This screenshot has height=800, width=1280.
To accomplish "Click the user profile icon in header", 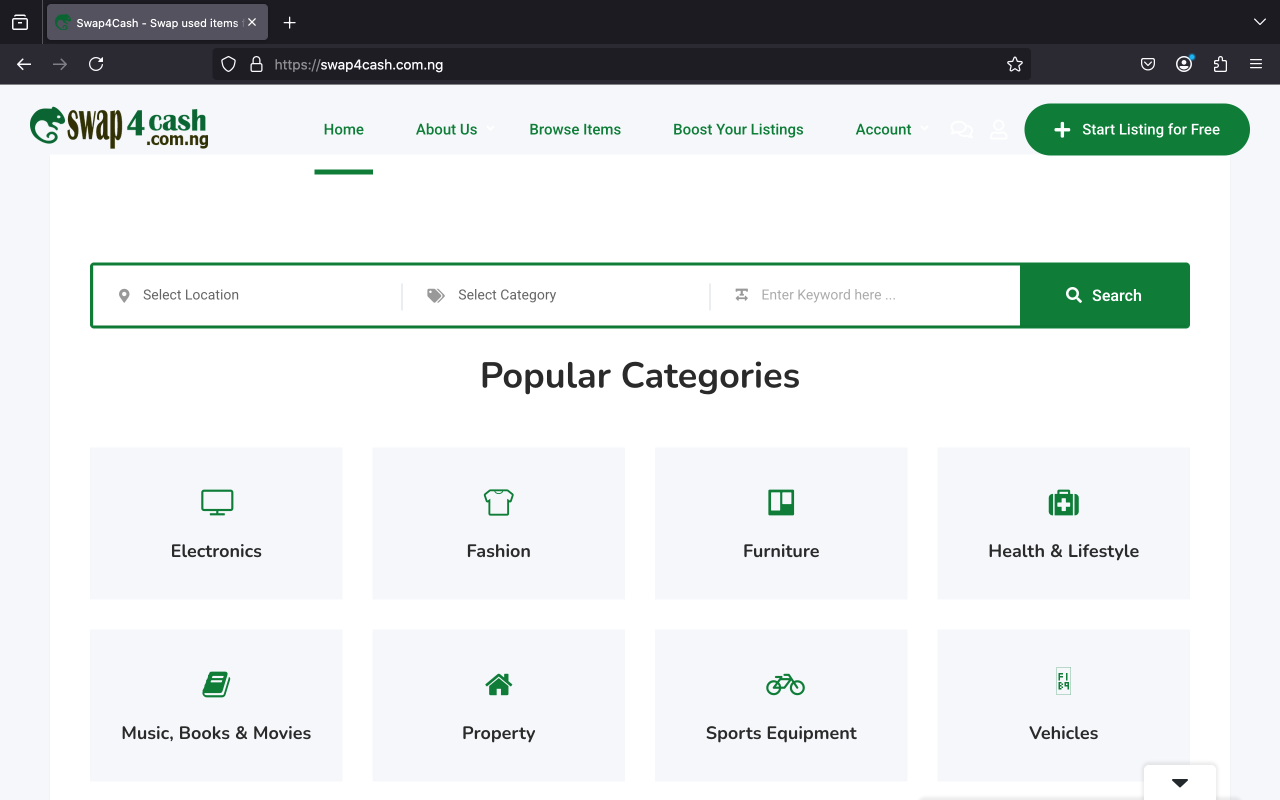I will (998, 130).
